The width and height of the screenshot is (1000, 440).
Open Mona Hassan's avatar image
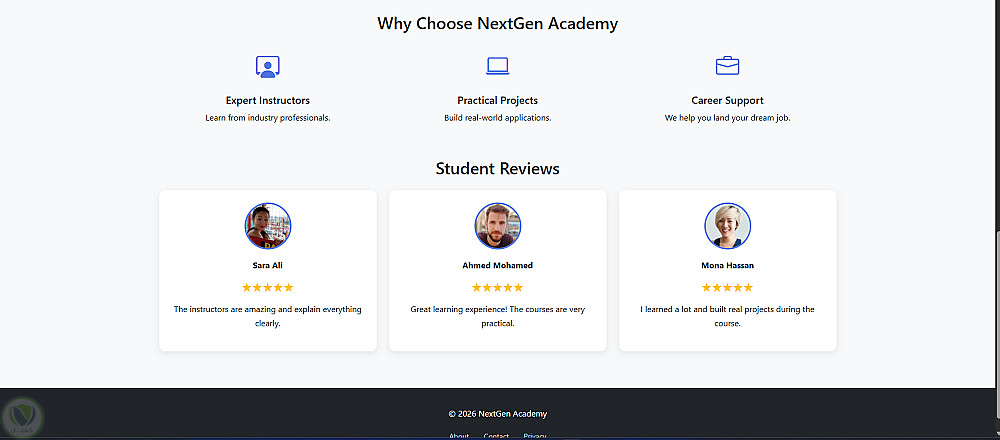click(727, 226)
